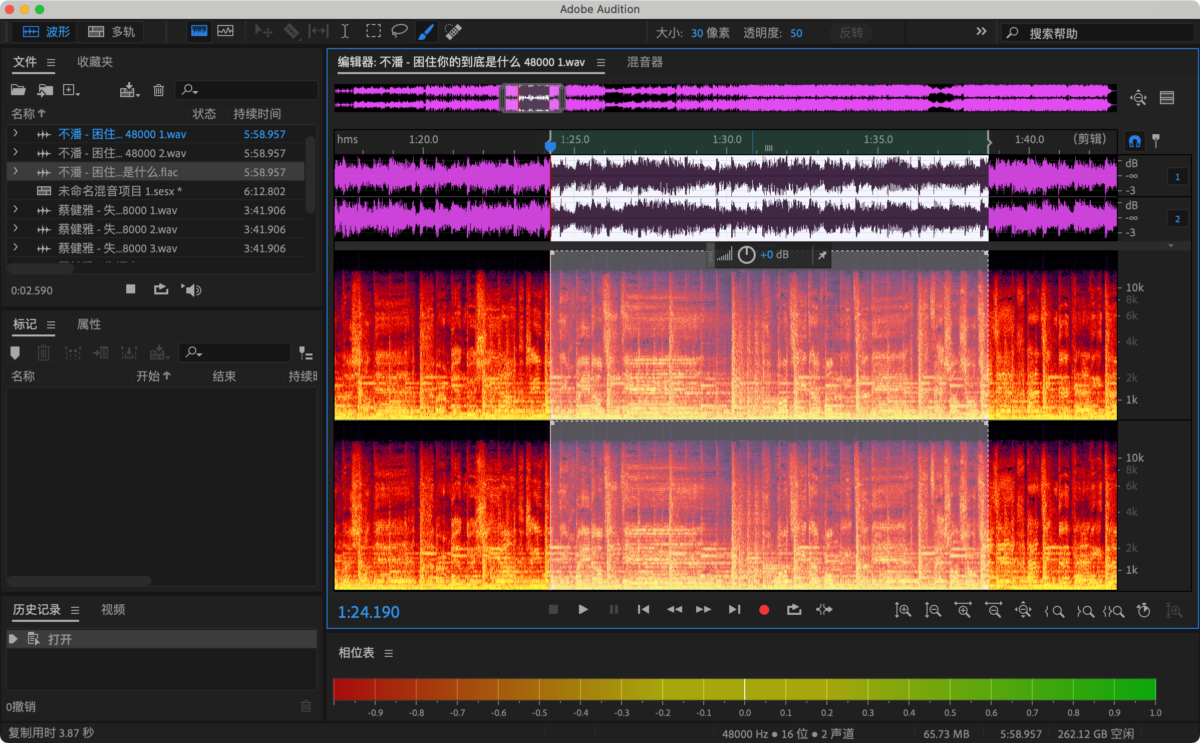Toggle Loop Playback in transport
Screen dimensions: 1200x743
pyautogui.click(x=794, y=609)
